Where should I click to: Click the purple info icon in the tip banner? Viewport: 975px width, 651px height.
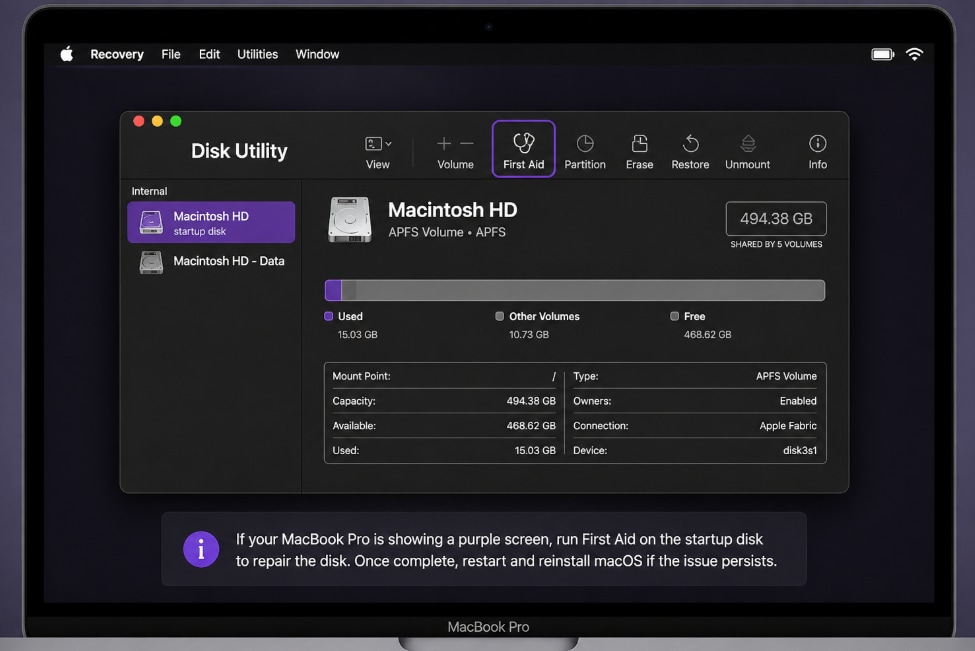201,549
